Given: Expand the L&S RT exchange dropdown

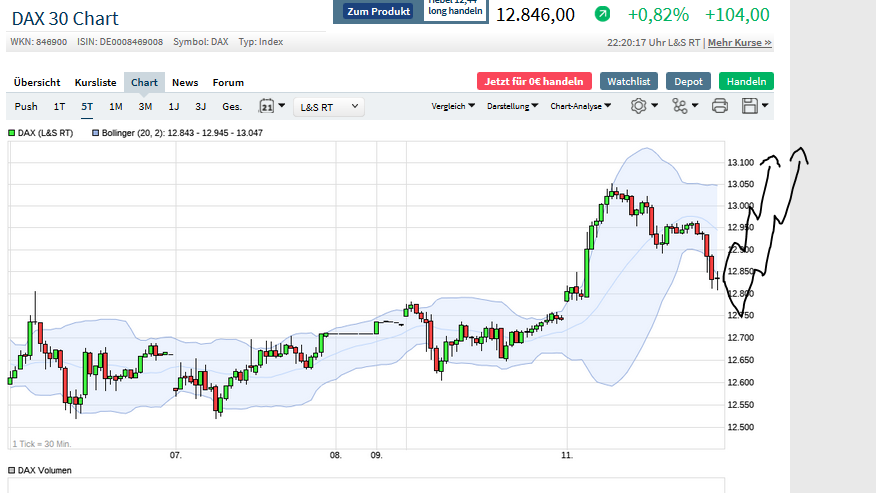Looking at the screenshot, I should (328, 106).
